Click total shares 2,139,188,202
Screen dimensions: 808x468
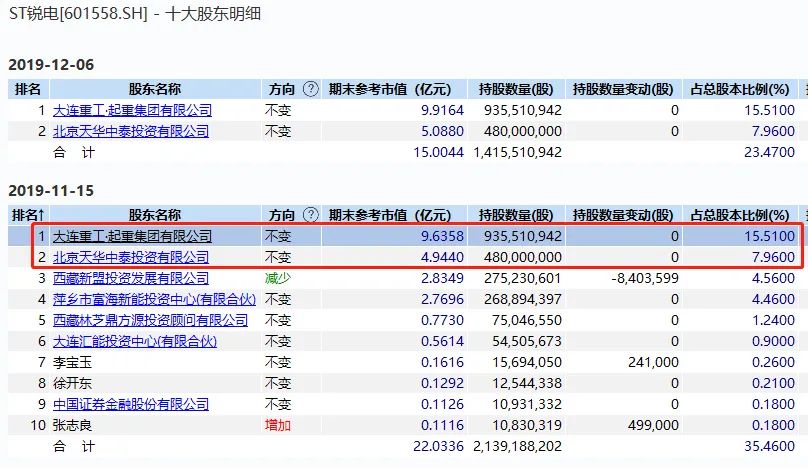pyautogui.click(x=517, y=446)
